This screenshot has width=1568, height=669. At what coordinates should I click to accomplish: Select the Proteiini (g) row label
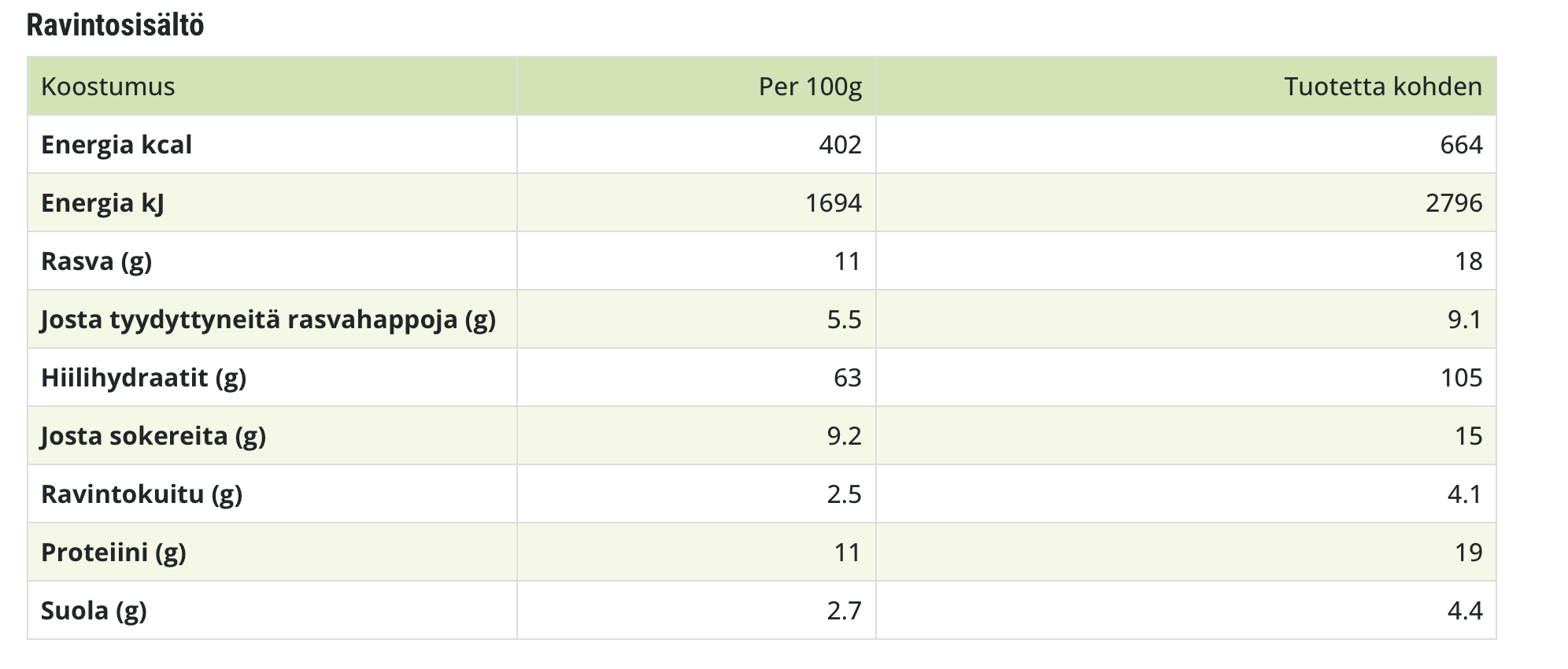click(x=113, y=553)
